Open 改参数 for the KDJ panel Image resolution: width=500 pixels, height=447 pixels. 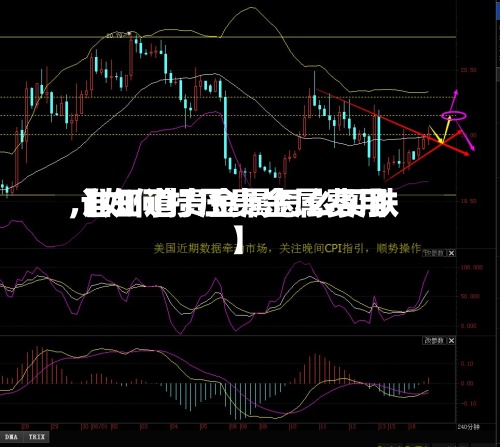[434, 253]
